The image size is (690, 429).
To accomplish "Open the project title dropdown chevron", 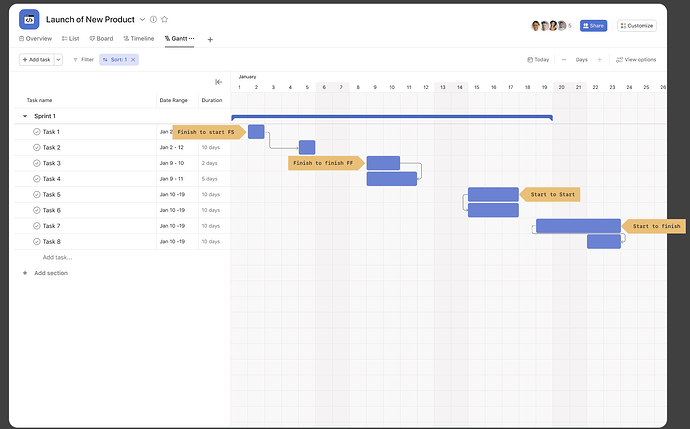I will coord(142,19).
